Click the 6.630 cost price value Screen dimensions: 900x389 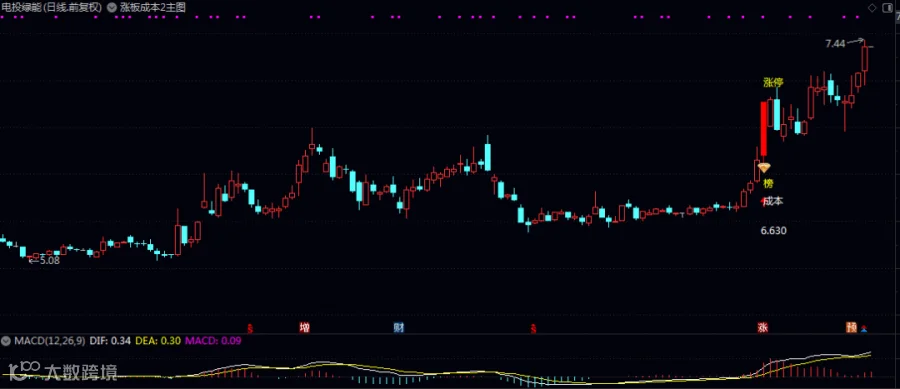click(x=773, y=231)
